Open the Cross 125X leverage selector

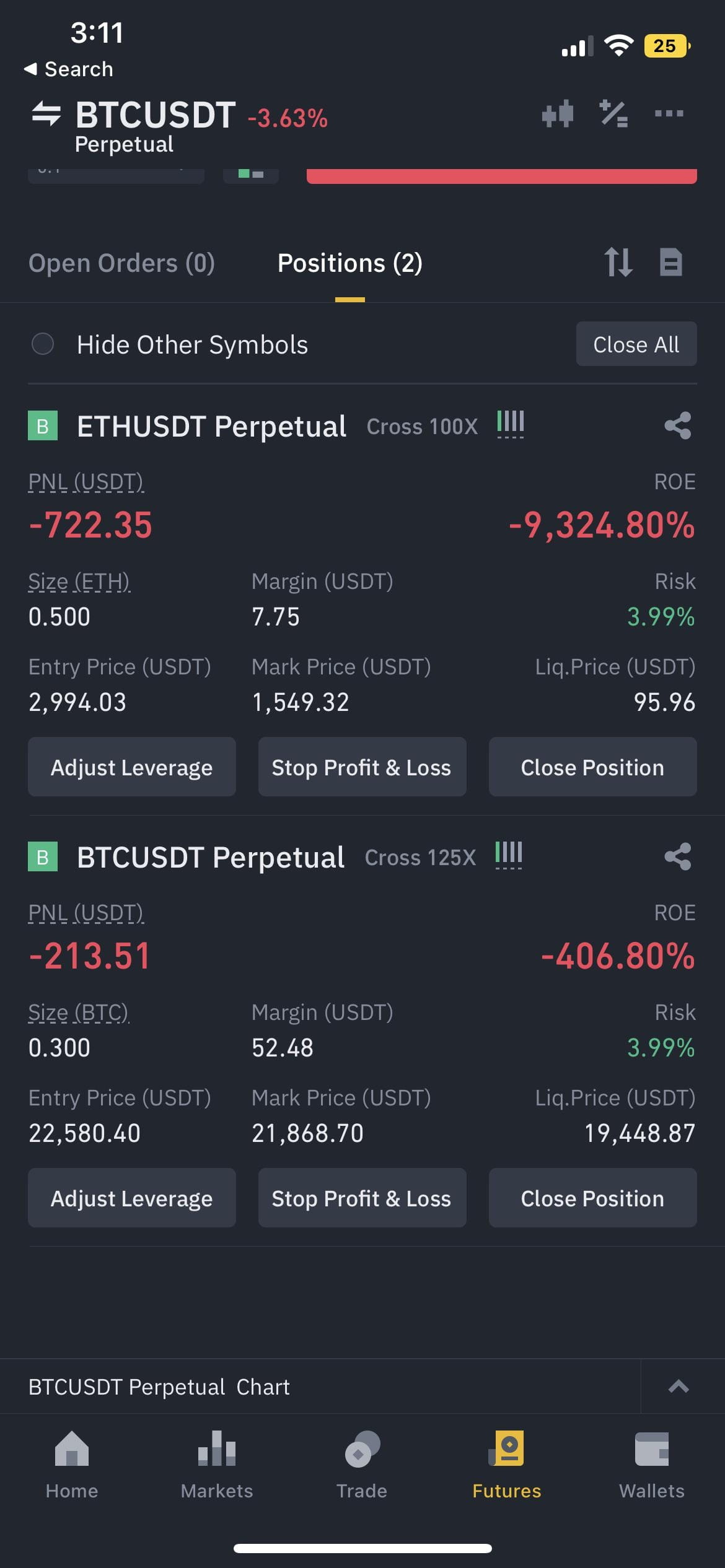pyautogui.click(x=420, y=858)
